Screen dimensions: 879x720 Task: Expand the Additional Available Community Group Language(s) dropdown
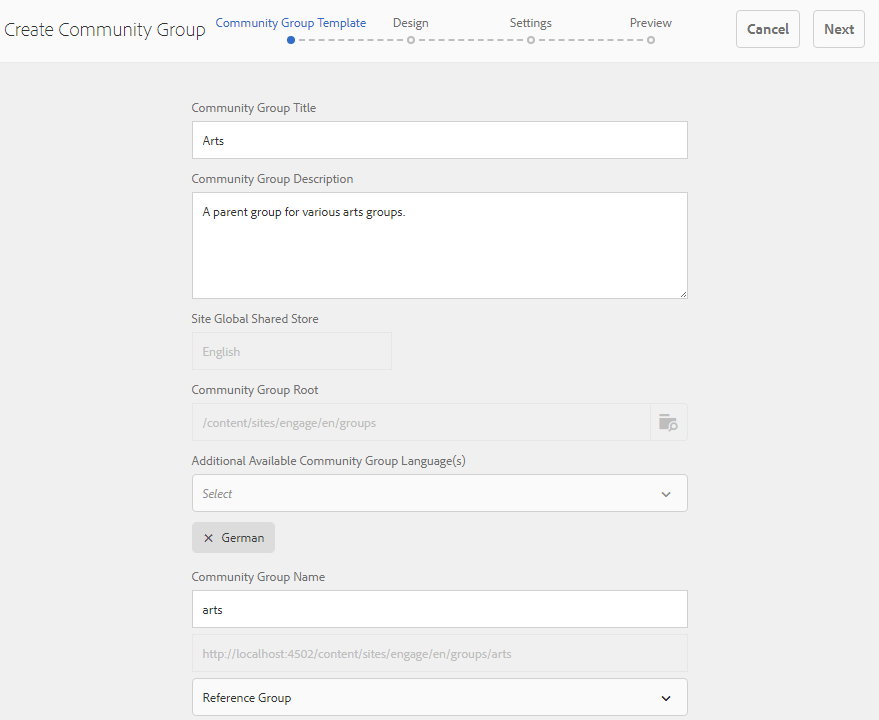[439, 493]
